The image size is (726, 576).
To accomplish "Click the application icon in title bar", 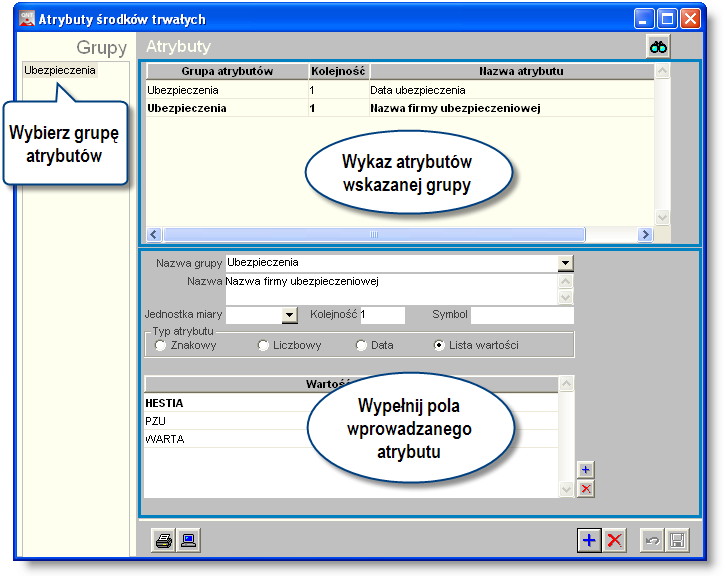I will 27,18.
